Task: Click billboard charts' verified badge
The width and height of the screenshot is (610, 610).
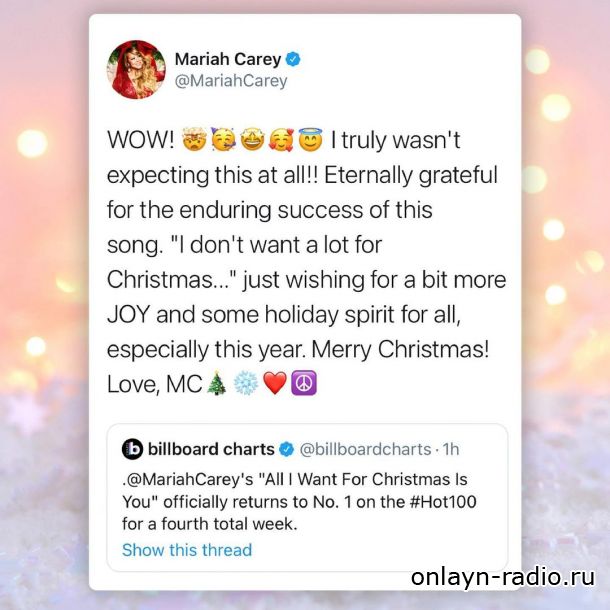Action: point(287,450)
